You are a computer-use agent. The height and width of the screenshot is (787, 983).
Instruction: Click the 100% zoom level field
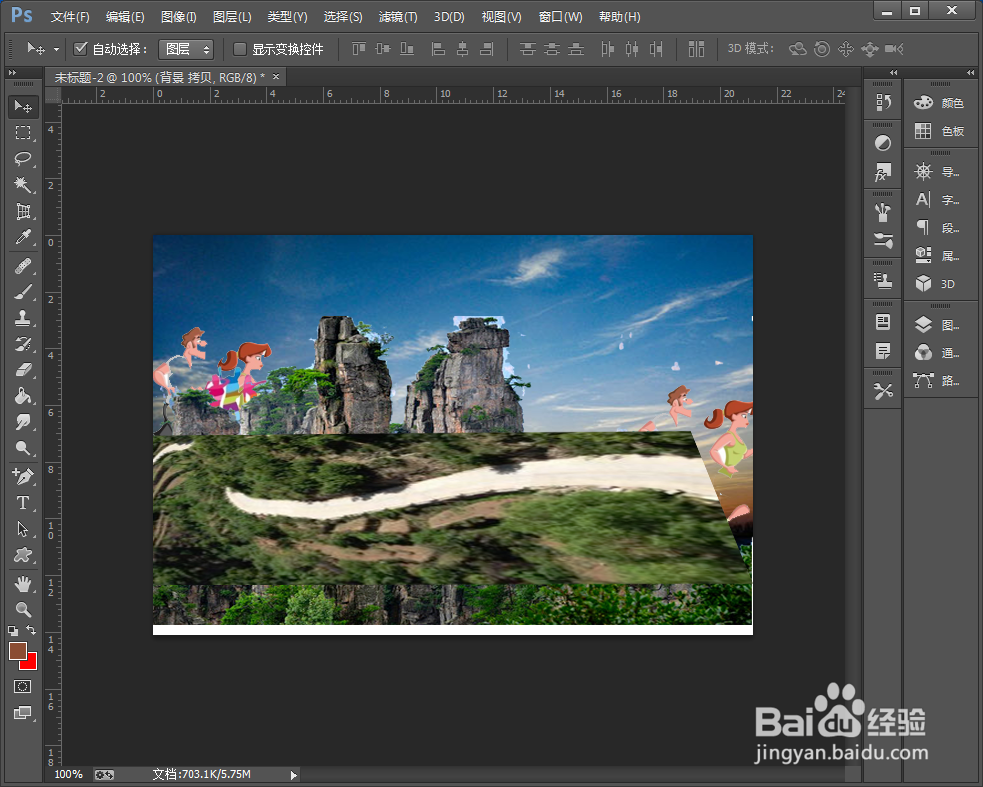point(68,774)
